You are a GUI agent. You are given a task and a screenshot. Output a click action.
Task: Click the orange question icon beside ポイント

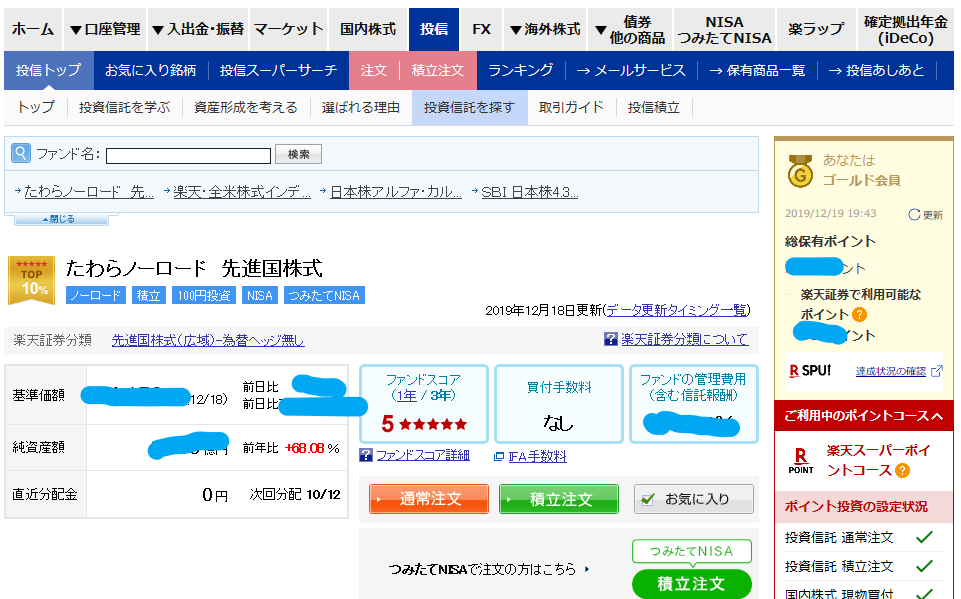860,315
